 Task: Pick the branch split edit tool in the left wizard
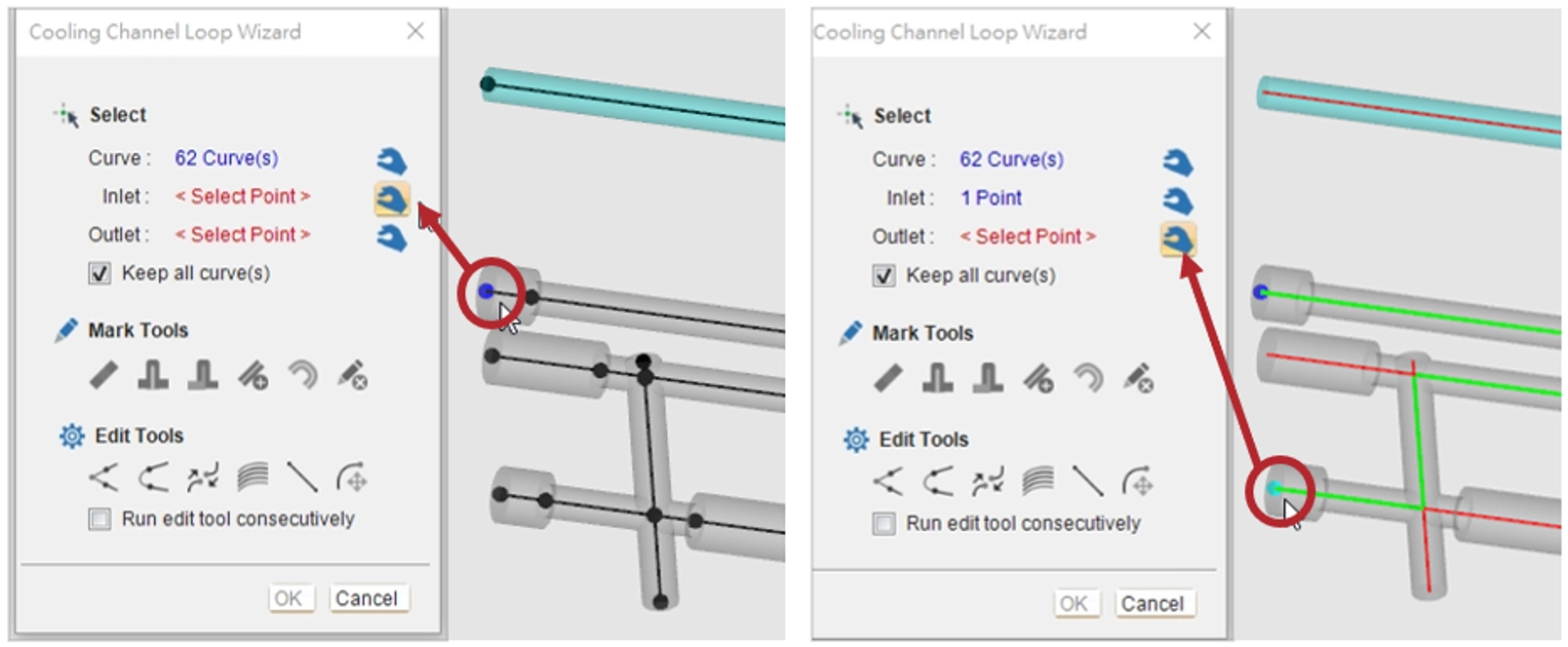[x=103, y=477]
